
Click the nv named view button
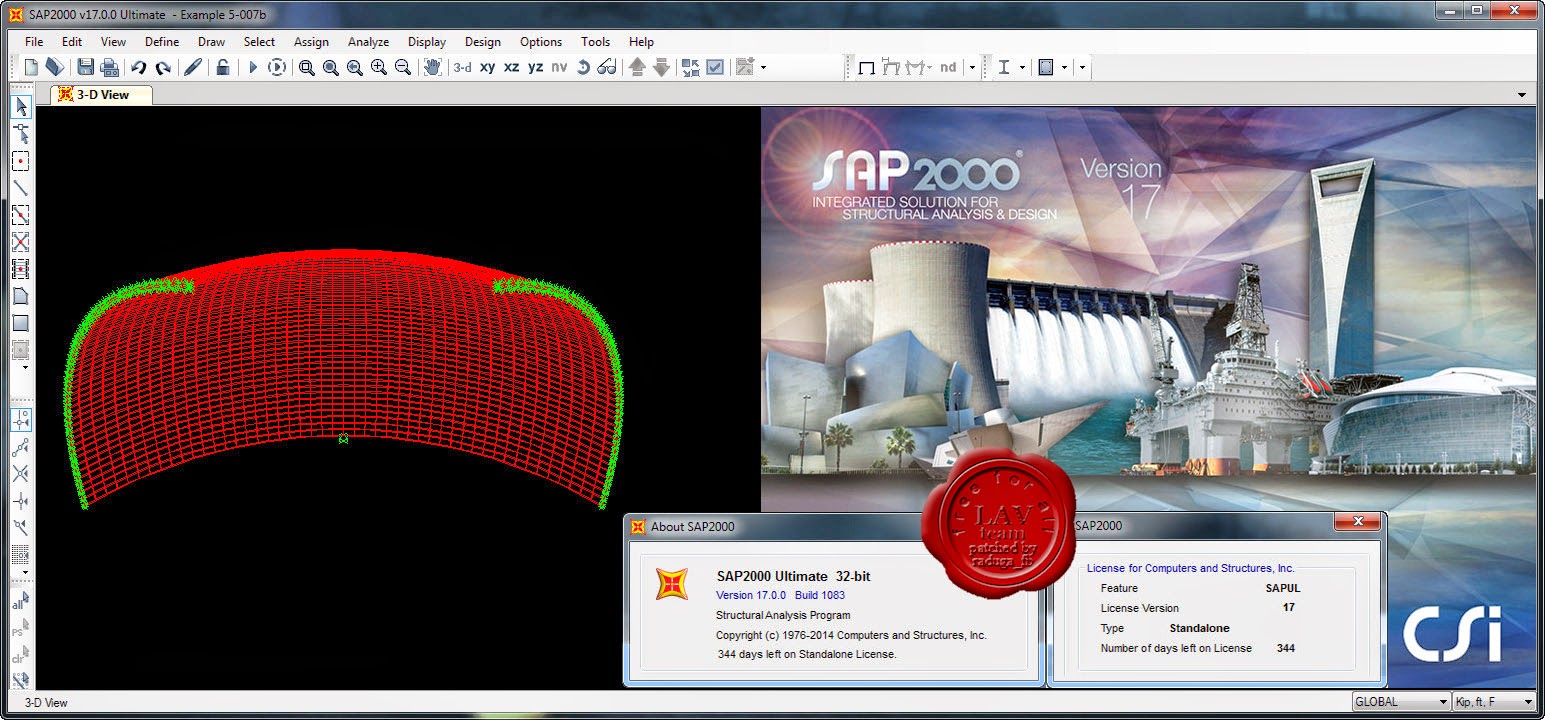click(559, 67)
